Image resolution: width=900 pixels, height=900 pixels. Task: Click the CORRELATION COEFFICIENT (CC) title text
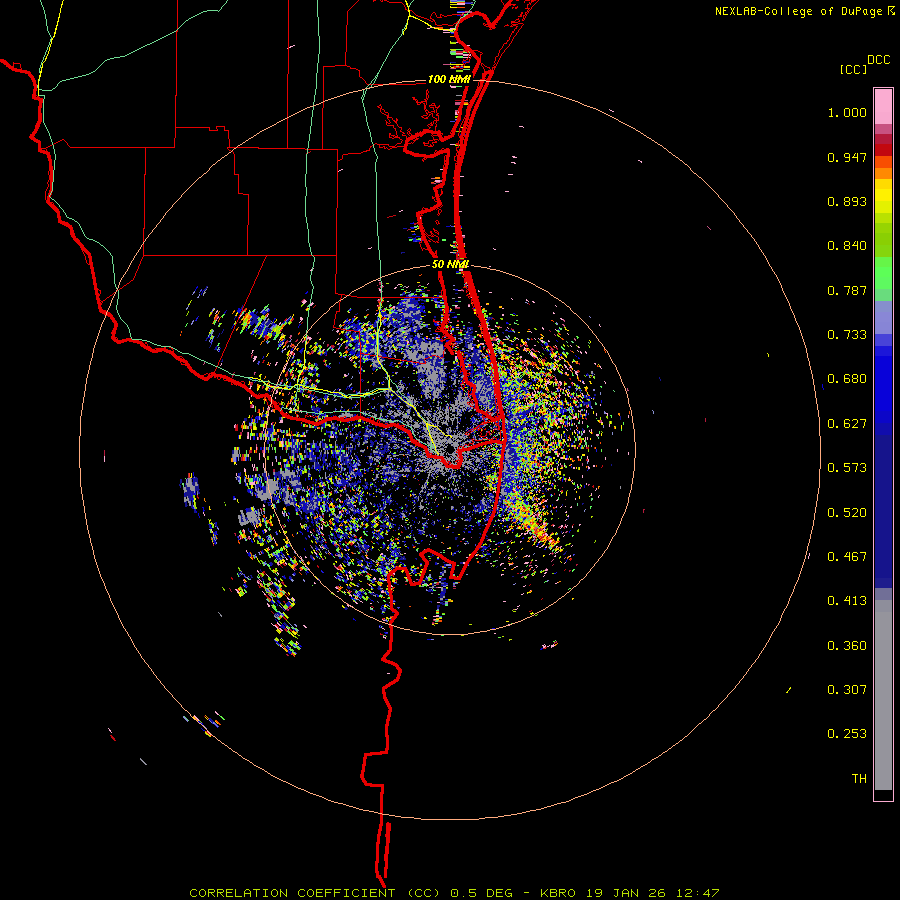pyautogui.click(x=316, y=893)
